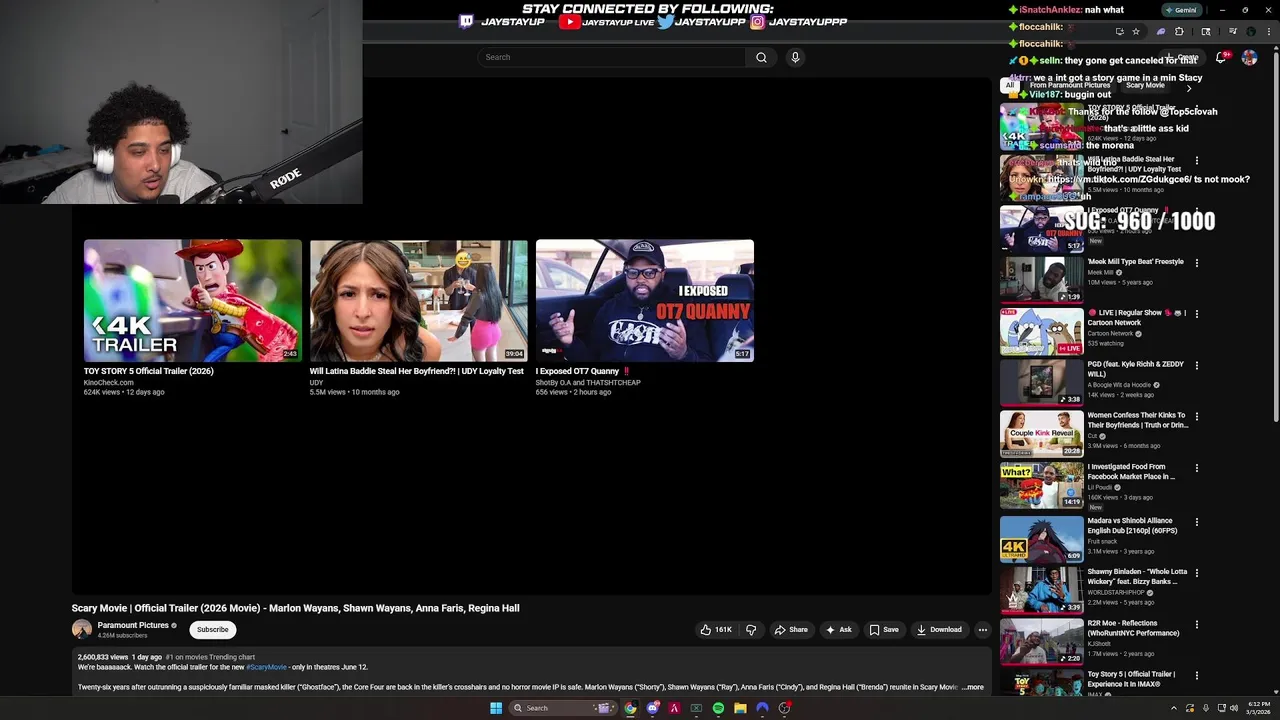This screenshot has width=1280, height=720.
Task: Click the Create button in YouTube header
Action: (1180, 58)
